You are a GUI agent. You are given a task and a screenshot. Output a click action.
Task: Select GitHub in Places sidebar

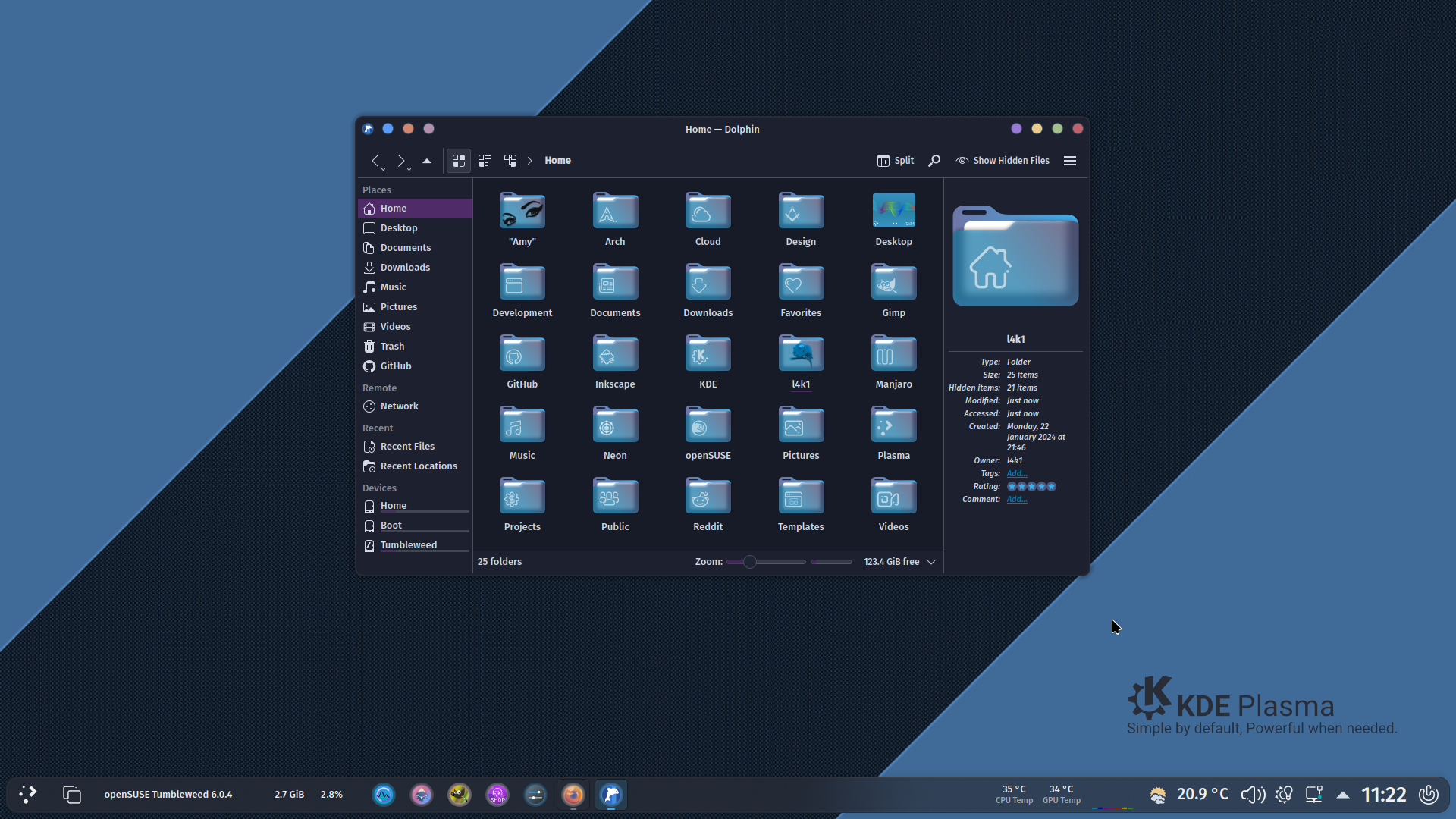415,366
